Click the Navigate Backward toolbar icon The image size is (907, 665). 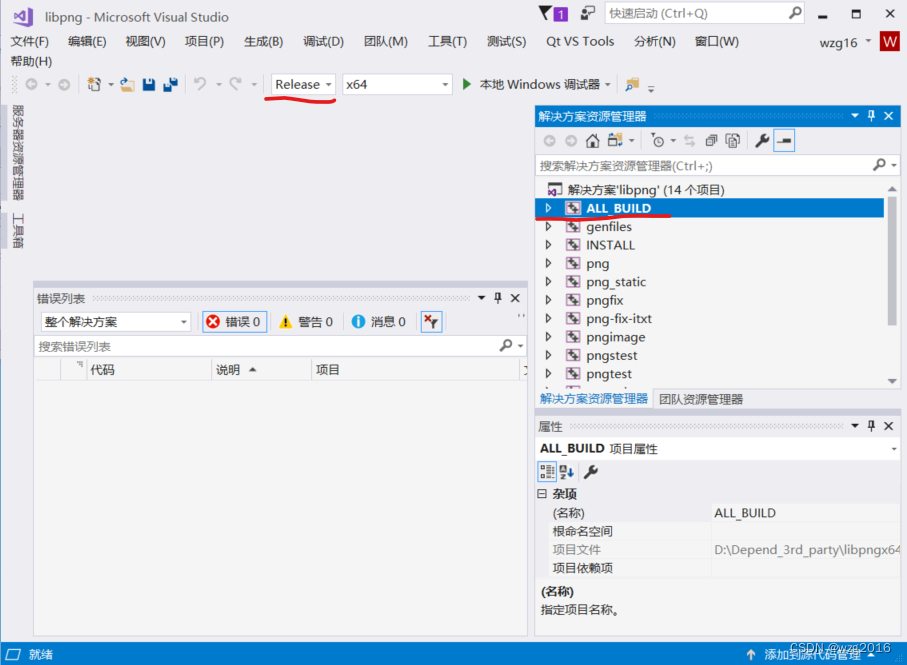click(x=31, y=84)
